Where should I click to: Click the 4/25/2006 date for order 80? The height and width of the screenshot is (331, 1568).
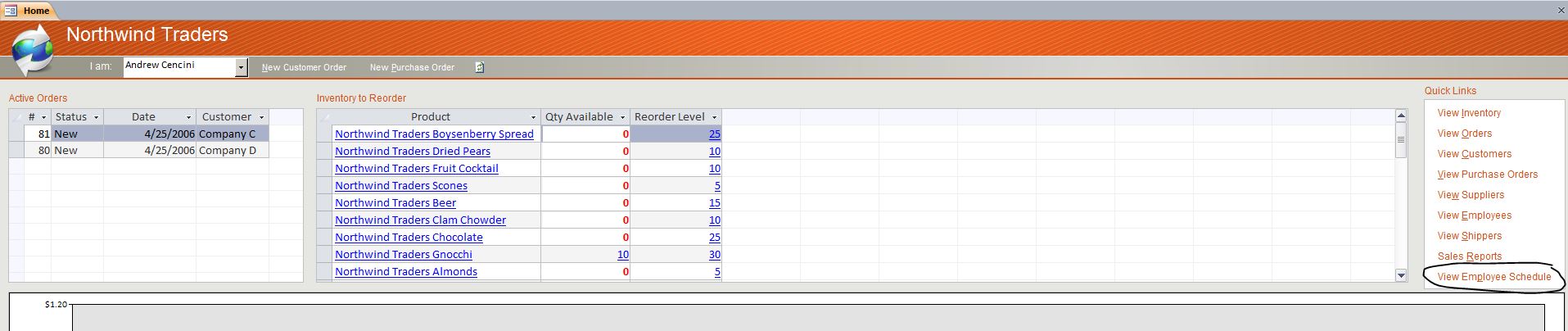(x=150, y=151)
